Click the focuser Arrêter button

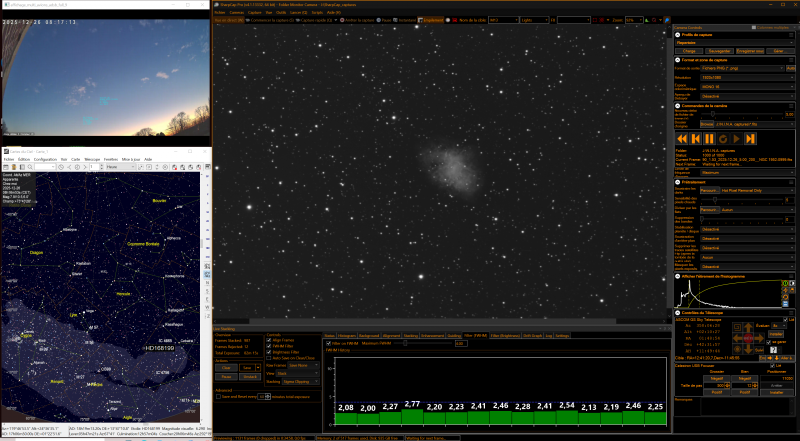[777, 385]
